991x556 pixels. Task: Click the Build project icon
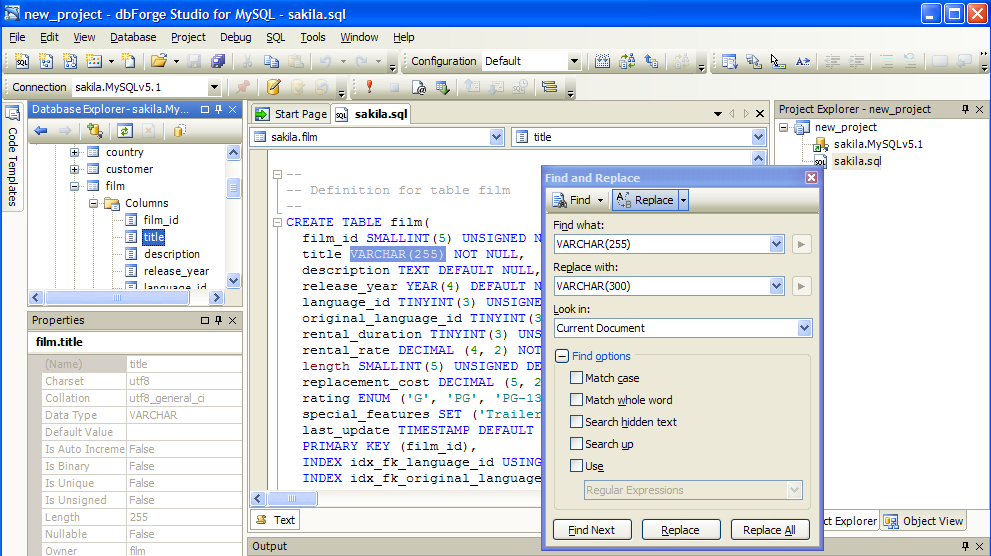point(603,61)
